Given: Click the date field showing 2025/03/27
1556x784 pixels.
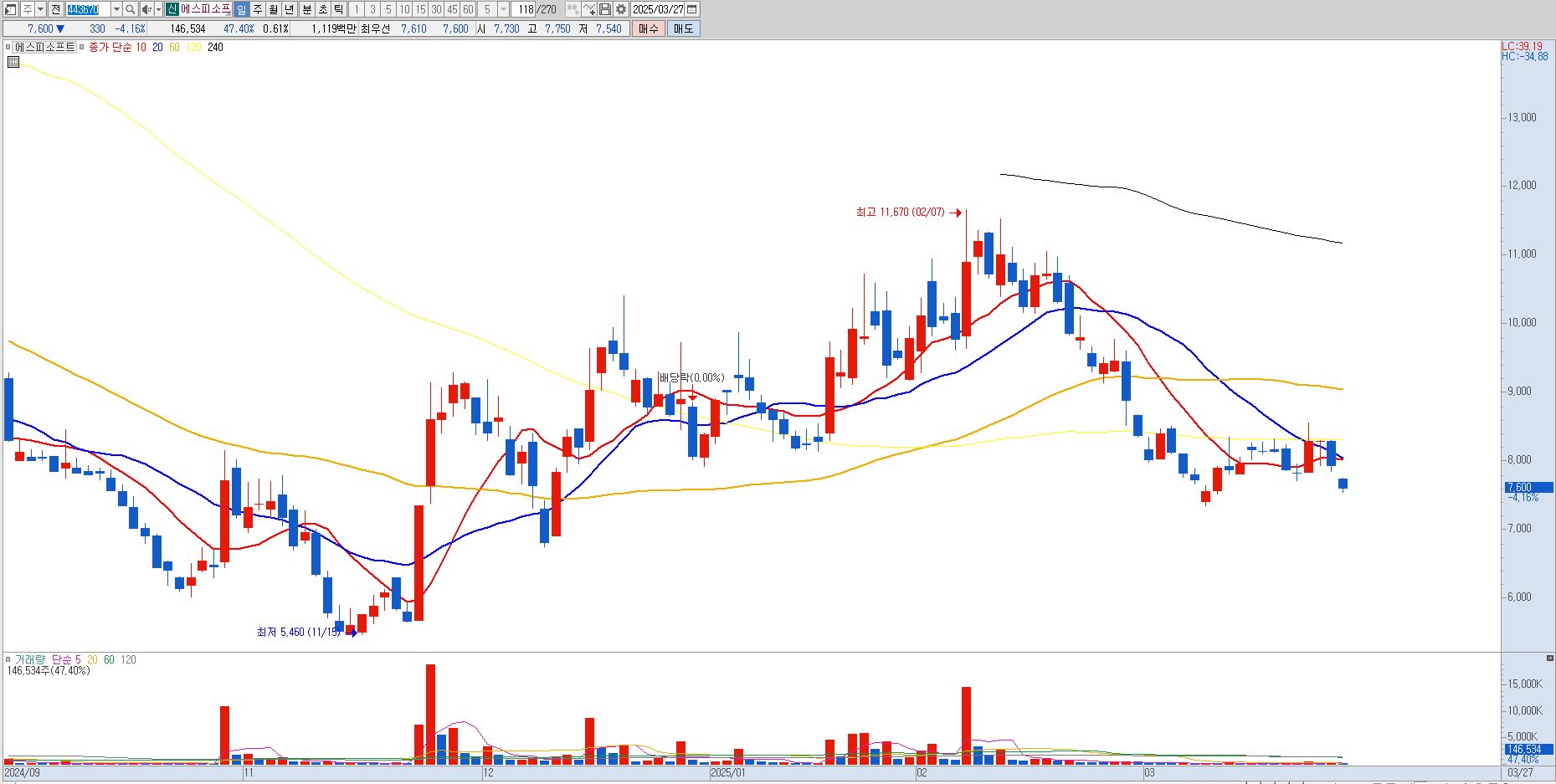Looking at the screenshot, I should click(658, 9).
